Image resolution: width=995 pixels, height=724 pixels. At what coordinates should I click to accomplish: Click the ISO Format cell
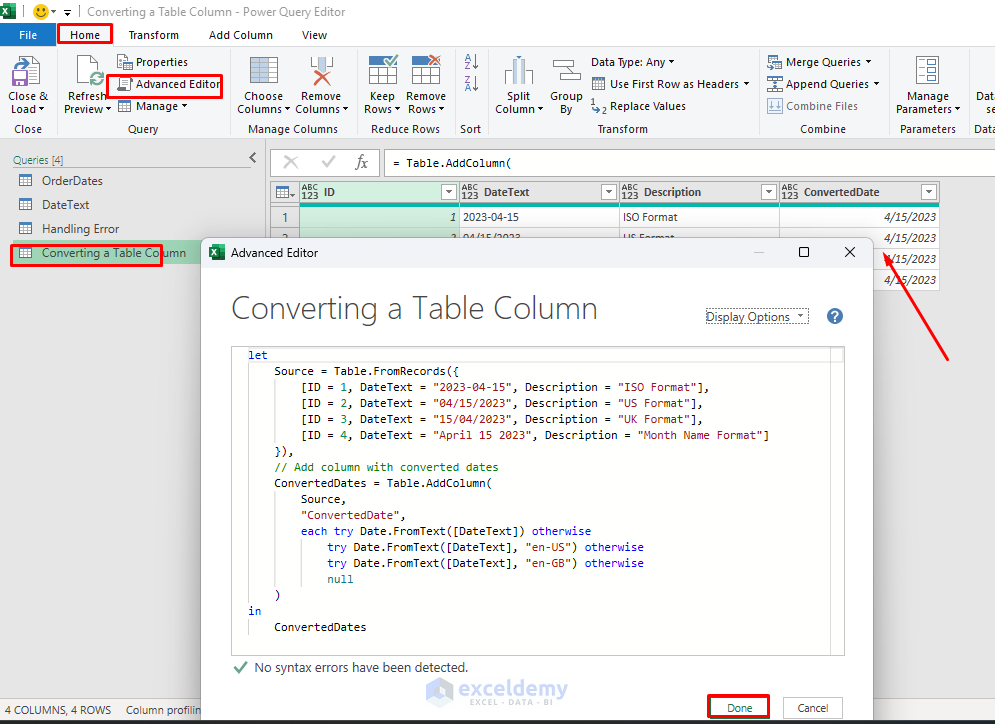[x=699, y=217]
